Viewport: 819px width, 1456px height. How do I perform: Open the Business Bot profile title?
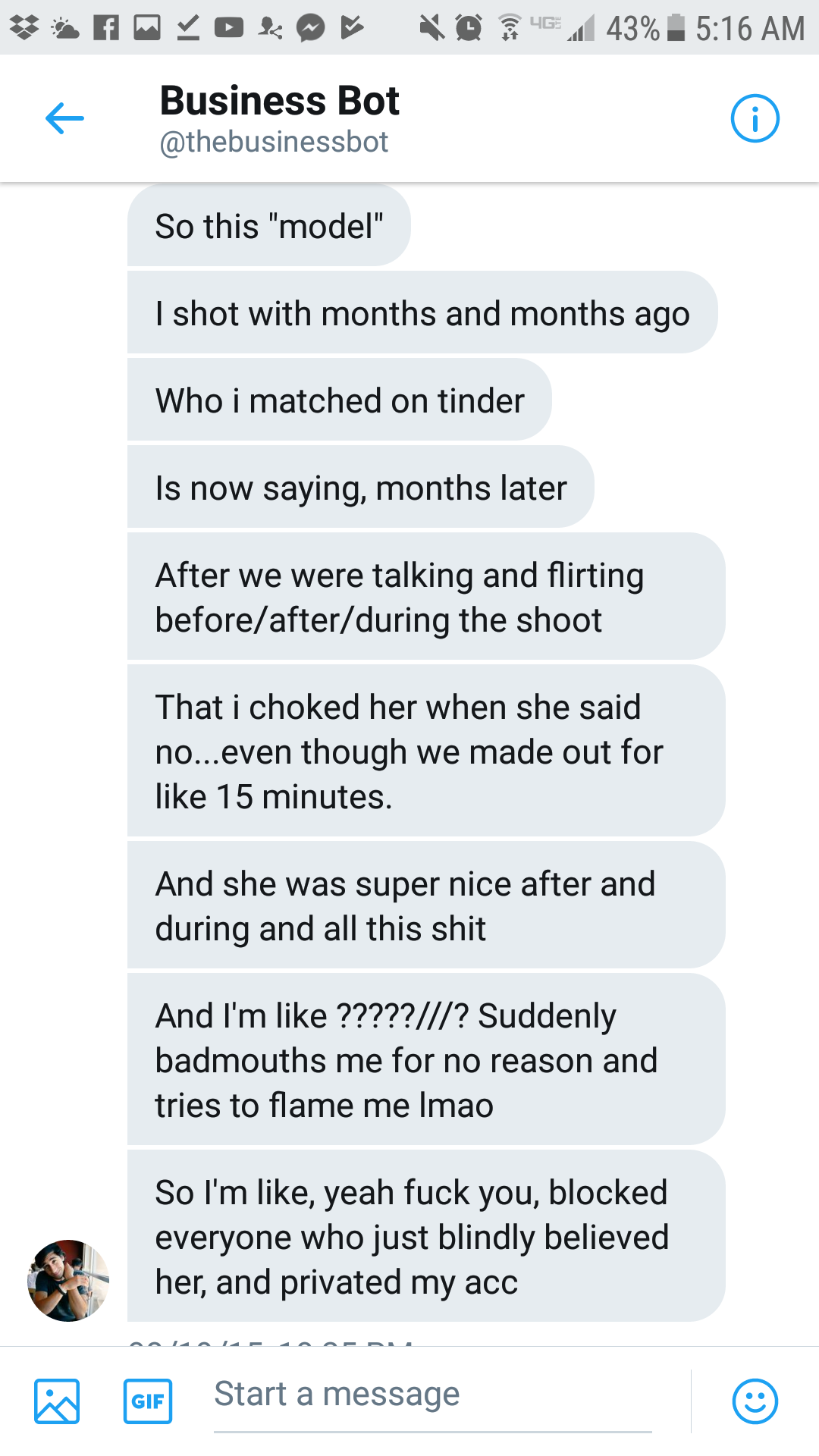[279, 101]
